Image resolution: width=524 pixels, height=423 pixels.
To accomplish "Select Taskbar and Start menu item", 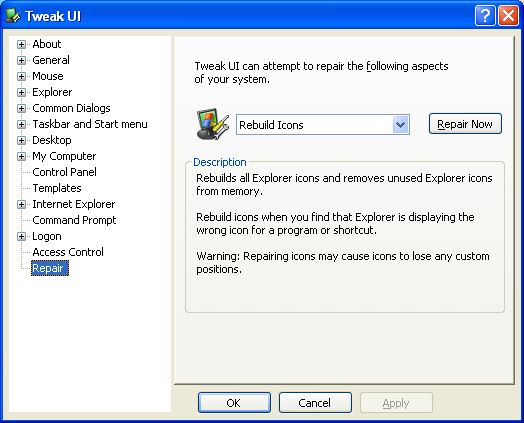I will click(x=90, y=124).
